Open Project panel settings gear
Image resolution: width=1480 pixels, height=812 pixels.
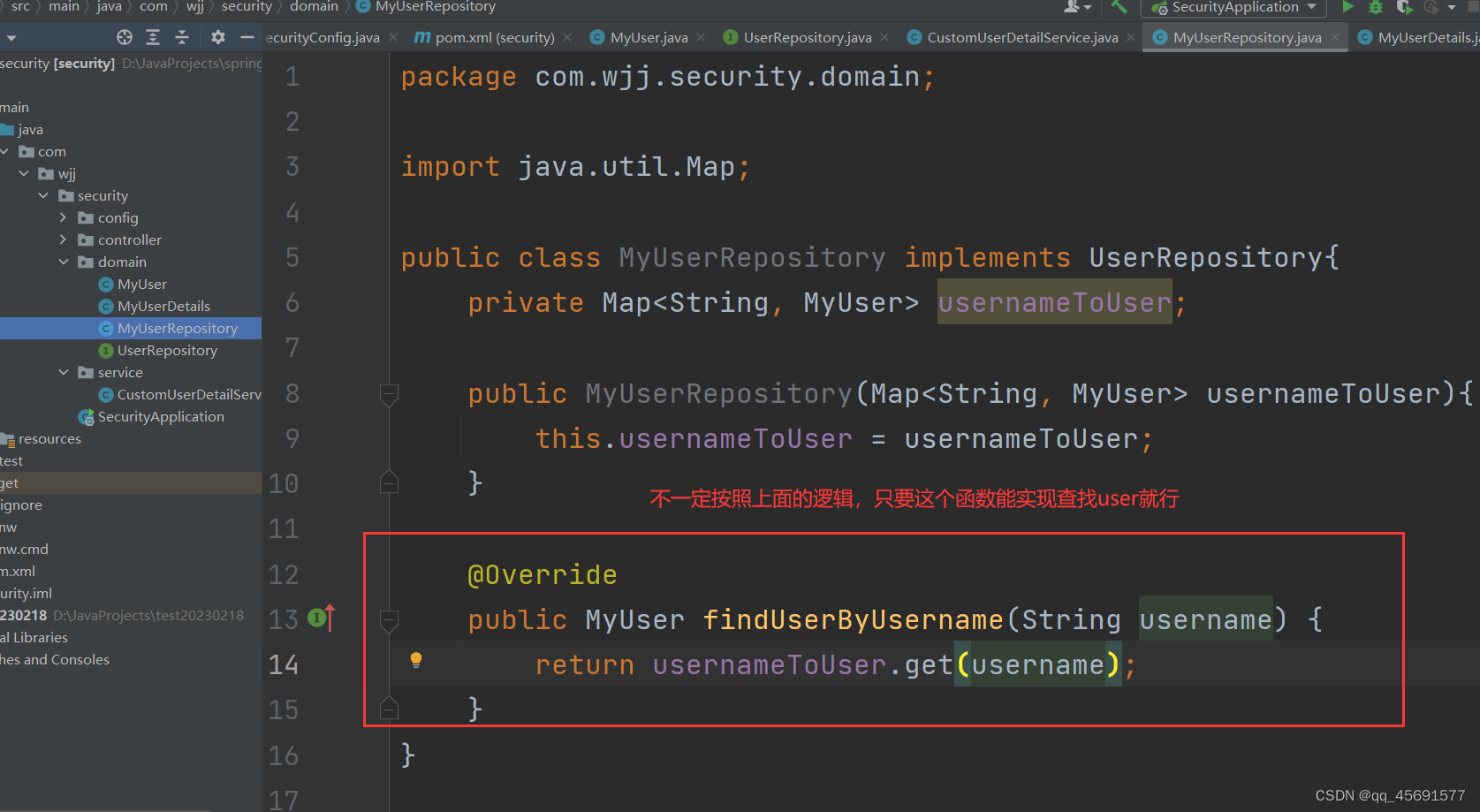(218, 37)
